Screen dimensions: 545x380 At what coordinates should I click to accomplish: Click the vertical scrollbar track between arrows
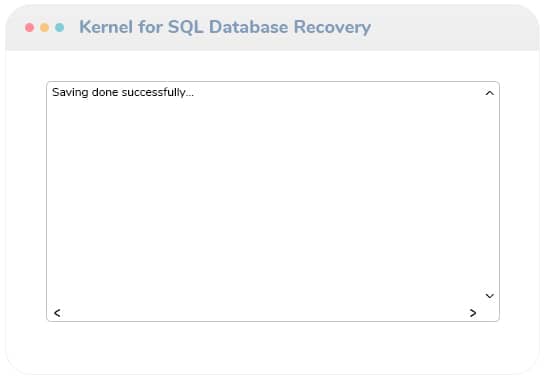click(x=489, y=195)
